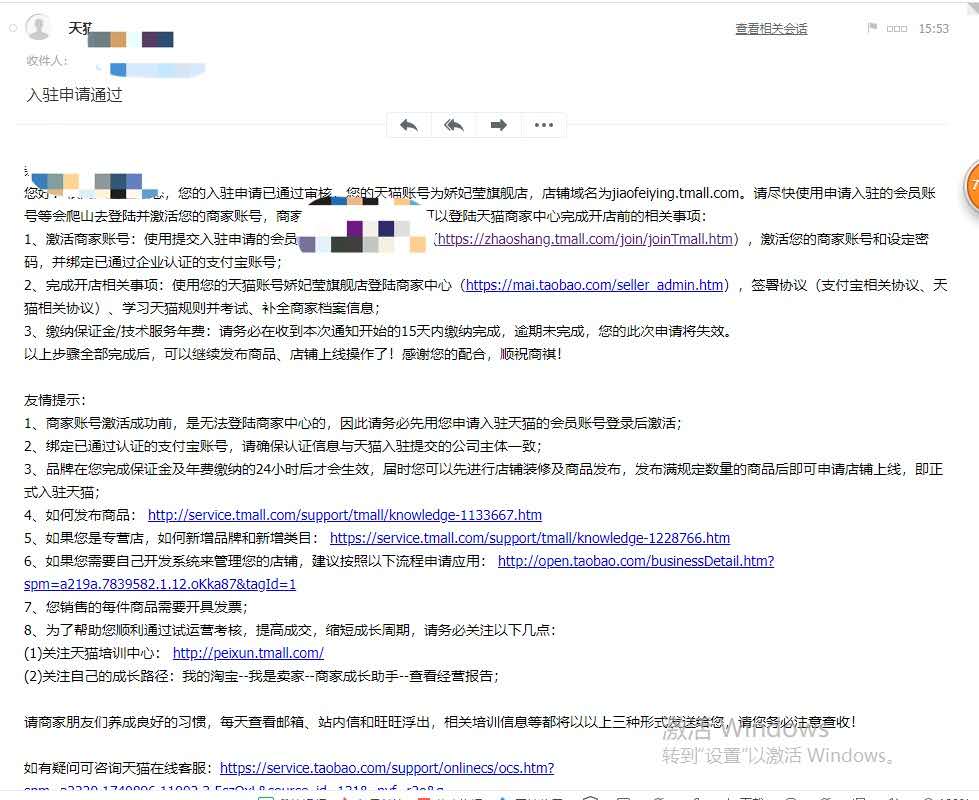Image resolution: width=979 pixels, height=800 pixels.
Task: Open the knowledge-1133667 help link
Action: click(x=345, y=515)
